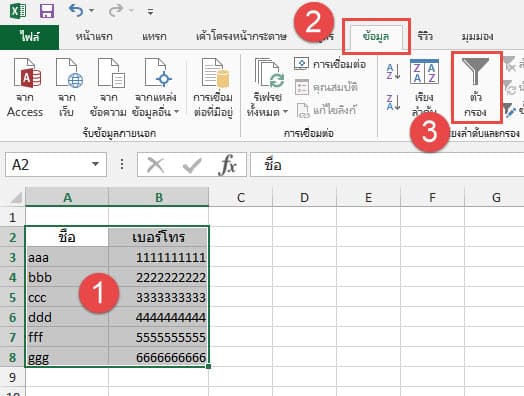Sort A to Z ascending
This screenshot has height=396, width=524.
(x=393, y=71)
